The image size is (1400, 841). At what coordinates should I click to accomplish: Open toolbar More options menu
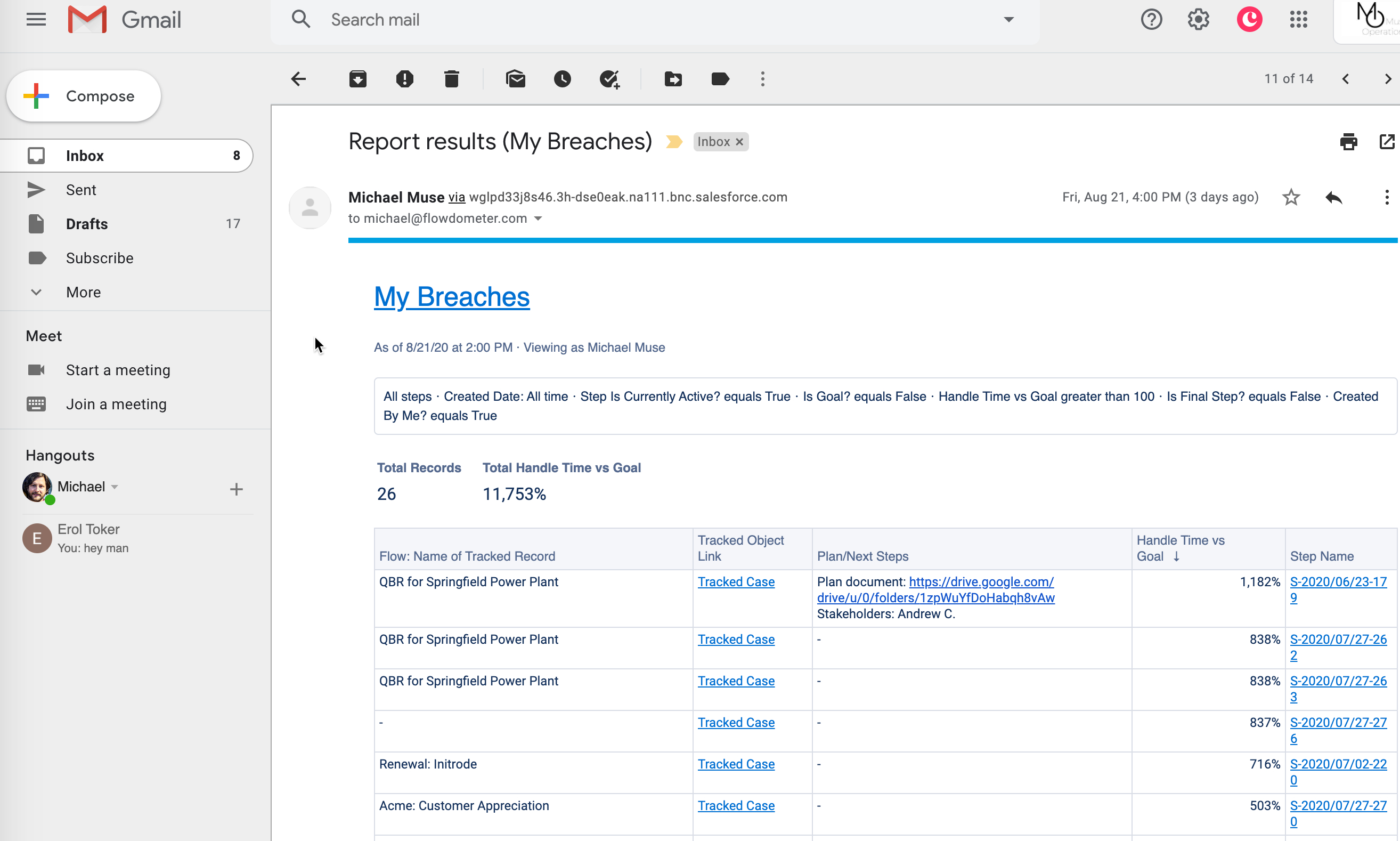click(763, 79)
